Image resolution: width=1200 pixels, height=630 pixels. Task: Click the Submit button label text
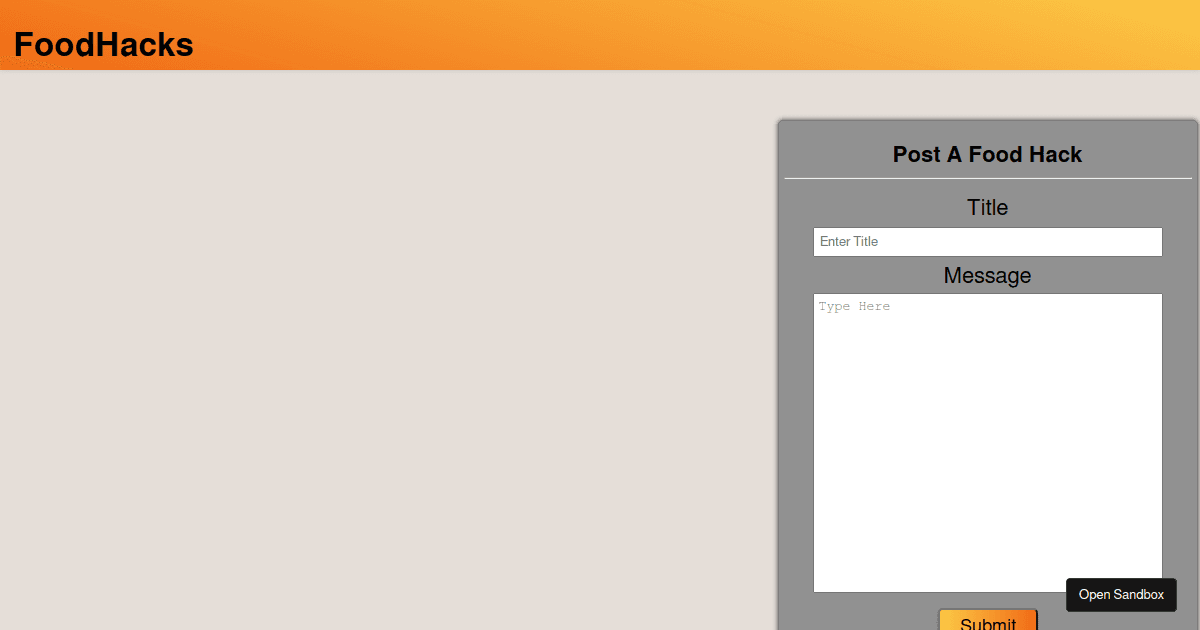click(987, 624)
